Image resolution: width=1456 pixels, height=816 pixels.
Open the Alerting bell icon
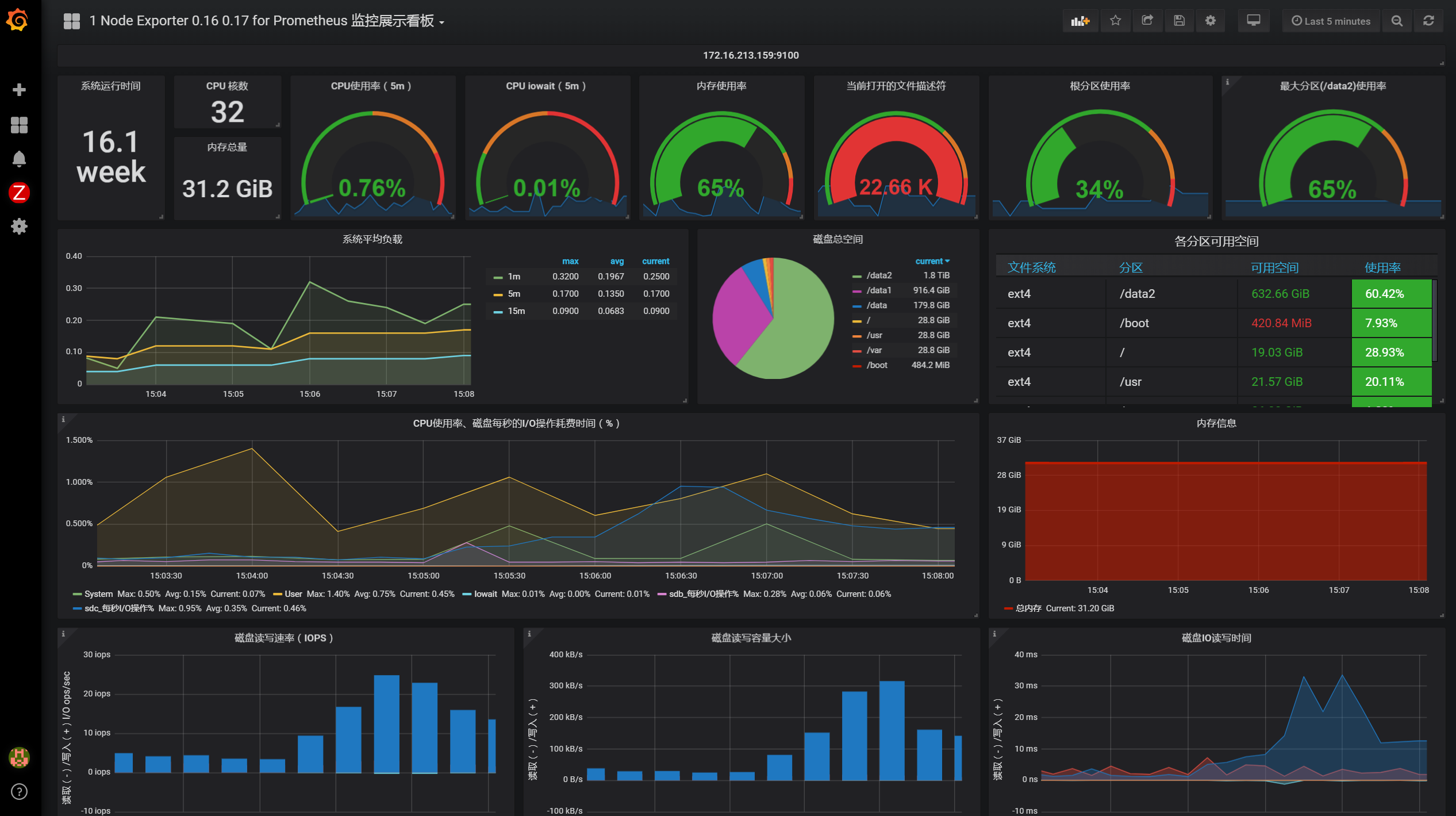point(19,159)
